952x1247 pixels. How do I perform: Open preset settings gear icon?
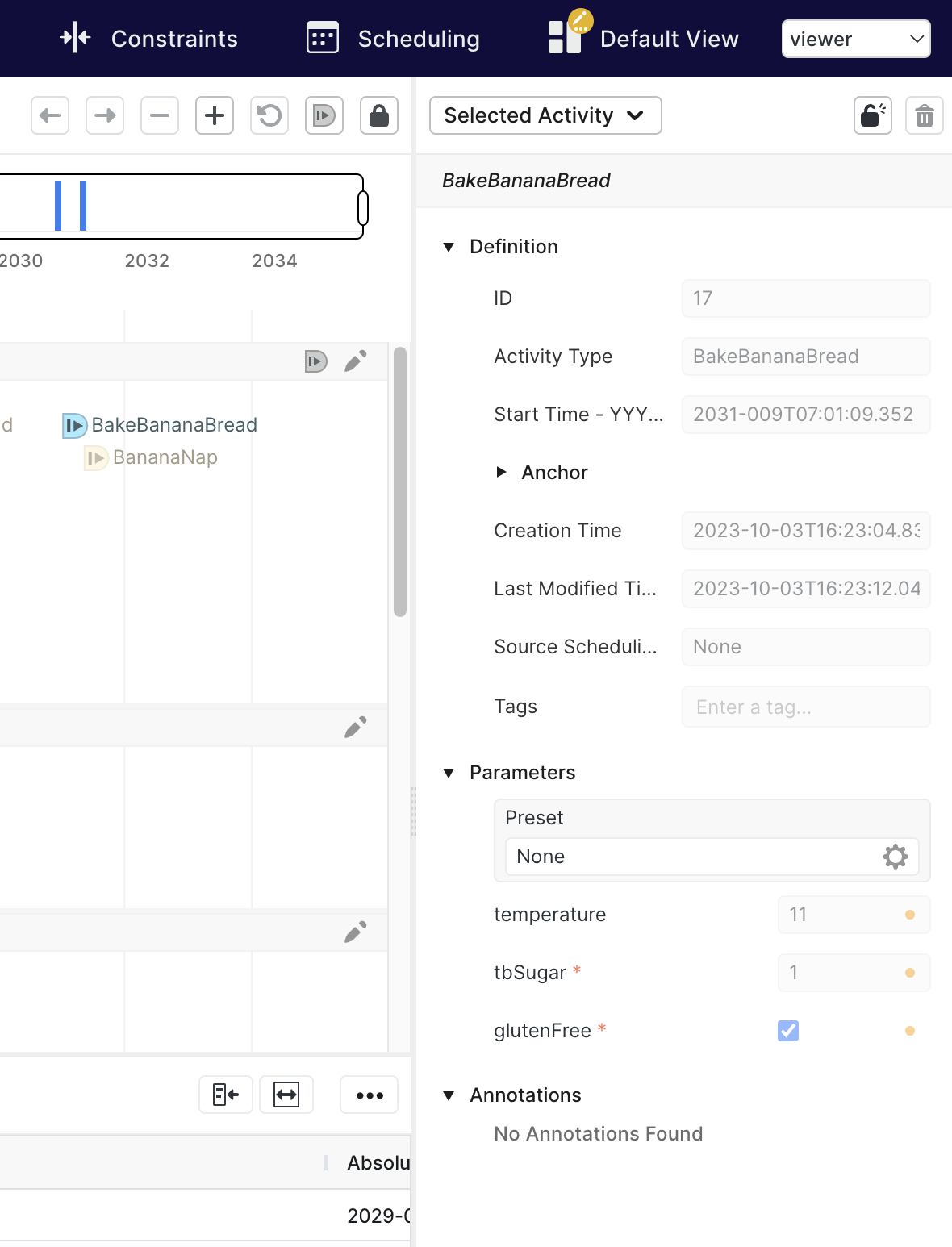(896, 857)
